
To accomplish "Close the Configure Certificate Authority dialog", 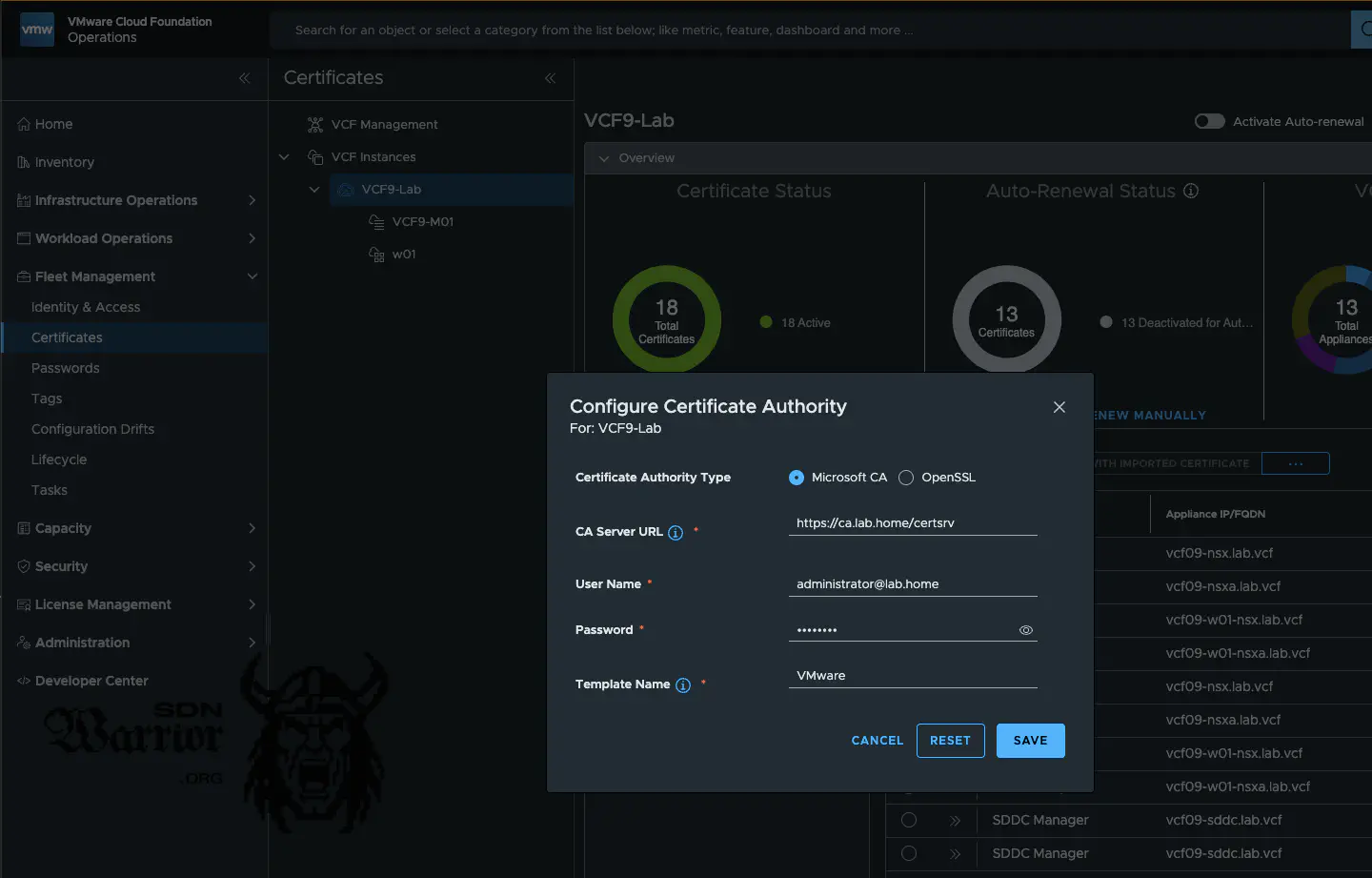I will (x=1059, y=407).
